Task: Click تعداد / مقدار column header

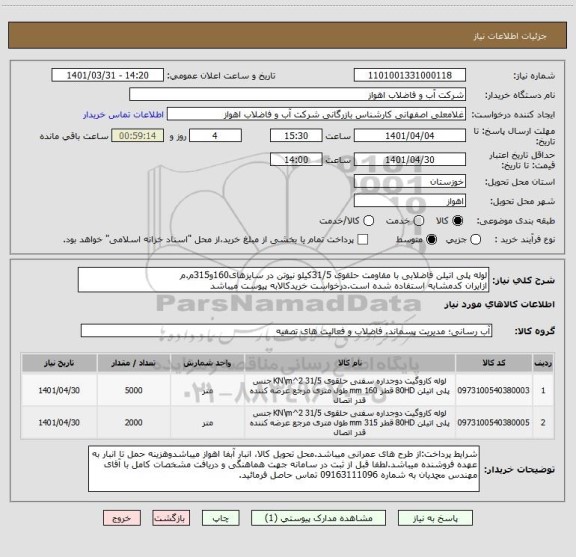Action: point(134,363)
